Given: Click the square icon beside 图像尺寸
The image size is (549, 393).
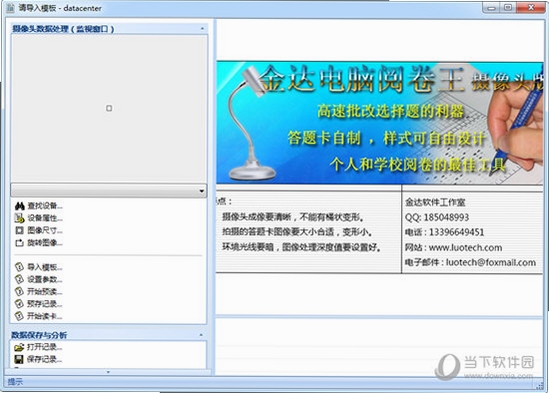Looking at the screenshot, I should click(19, 230).
